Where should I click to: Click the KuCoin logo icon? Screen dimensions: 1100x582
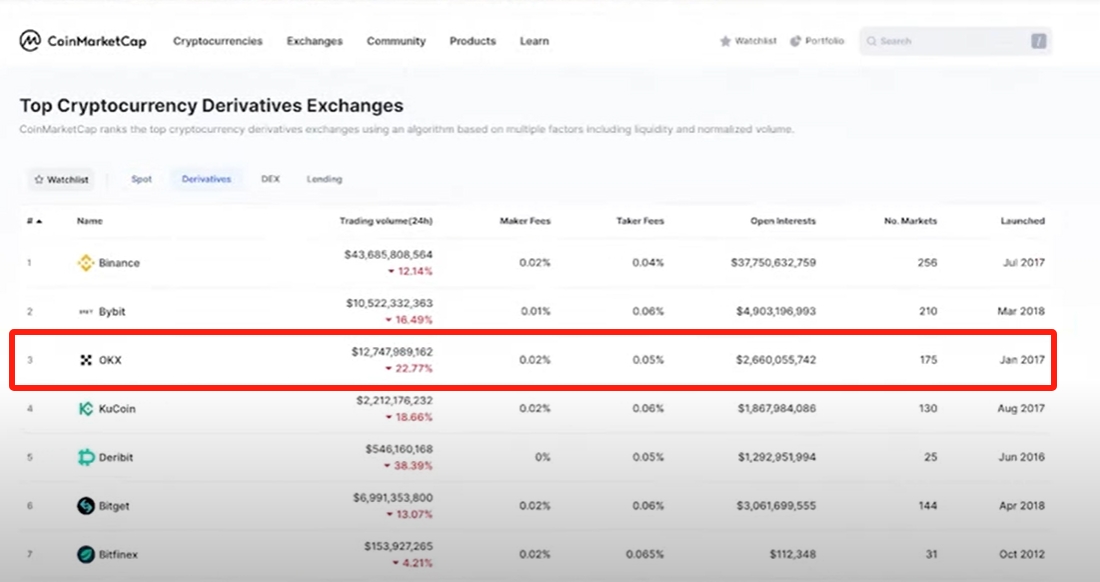(x=86, y=409)
